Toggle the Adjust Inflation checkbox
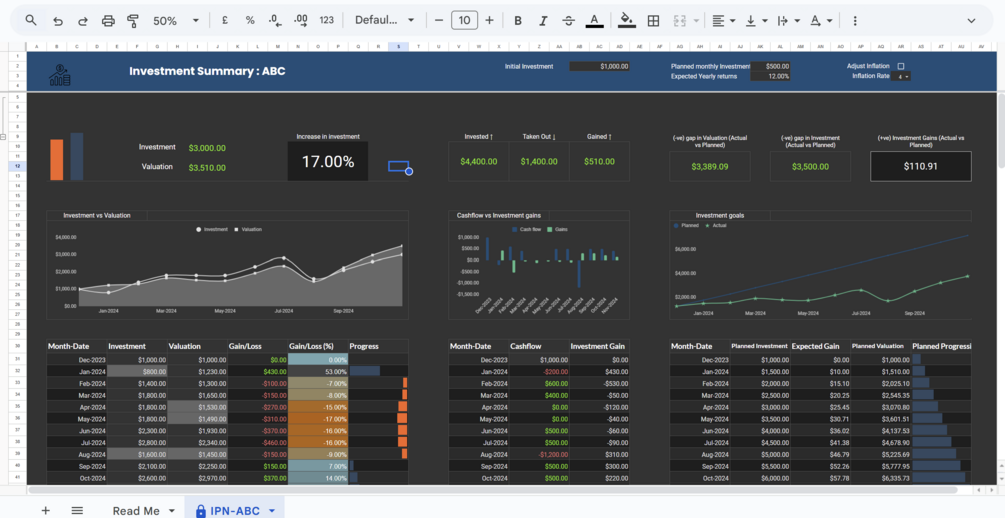 [x=901, y=66]
